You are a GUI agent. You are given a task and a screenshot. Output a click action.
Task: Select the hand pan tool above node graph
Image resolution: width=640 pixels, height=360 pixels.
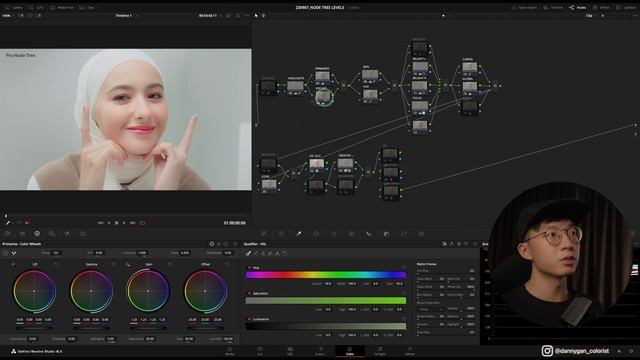point(263,16)
